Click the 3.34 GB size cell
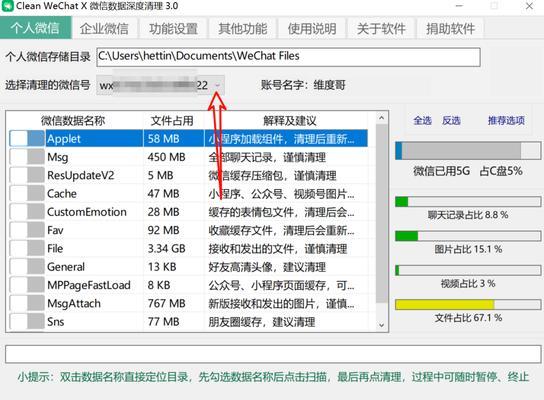 point(167,248)
